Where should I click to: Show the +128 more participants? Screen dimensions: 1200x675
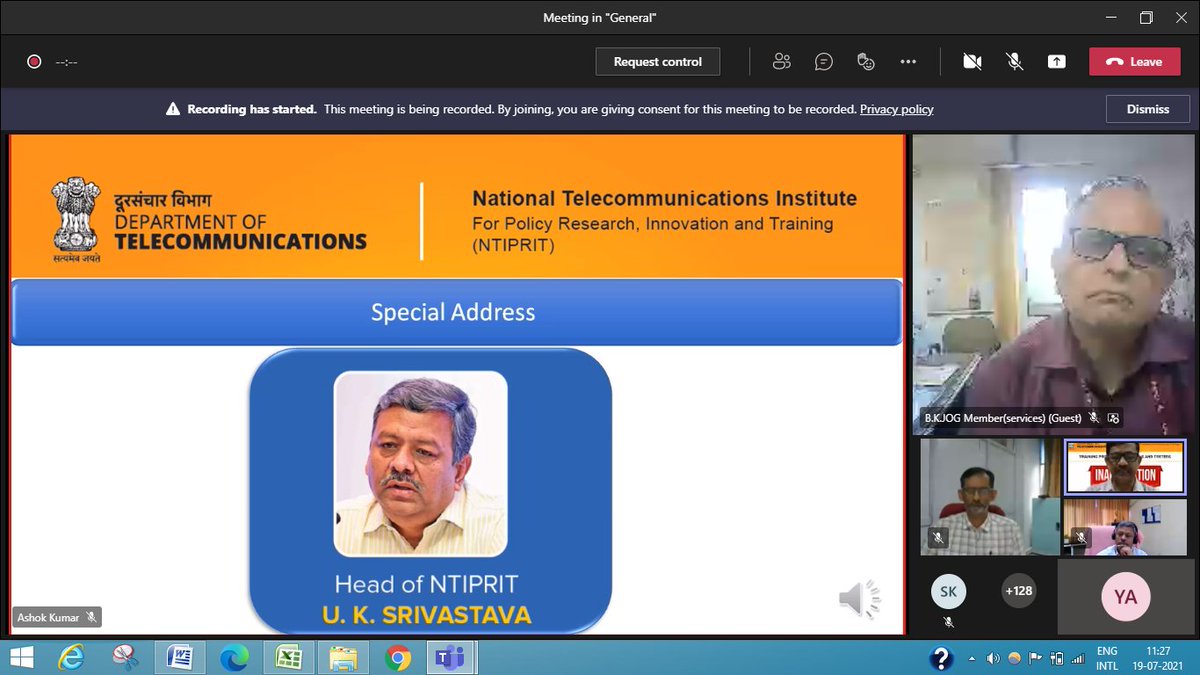coord(1018,590)
